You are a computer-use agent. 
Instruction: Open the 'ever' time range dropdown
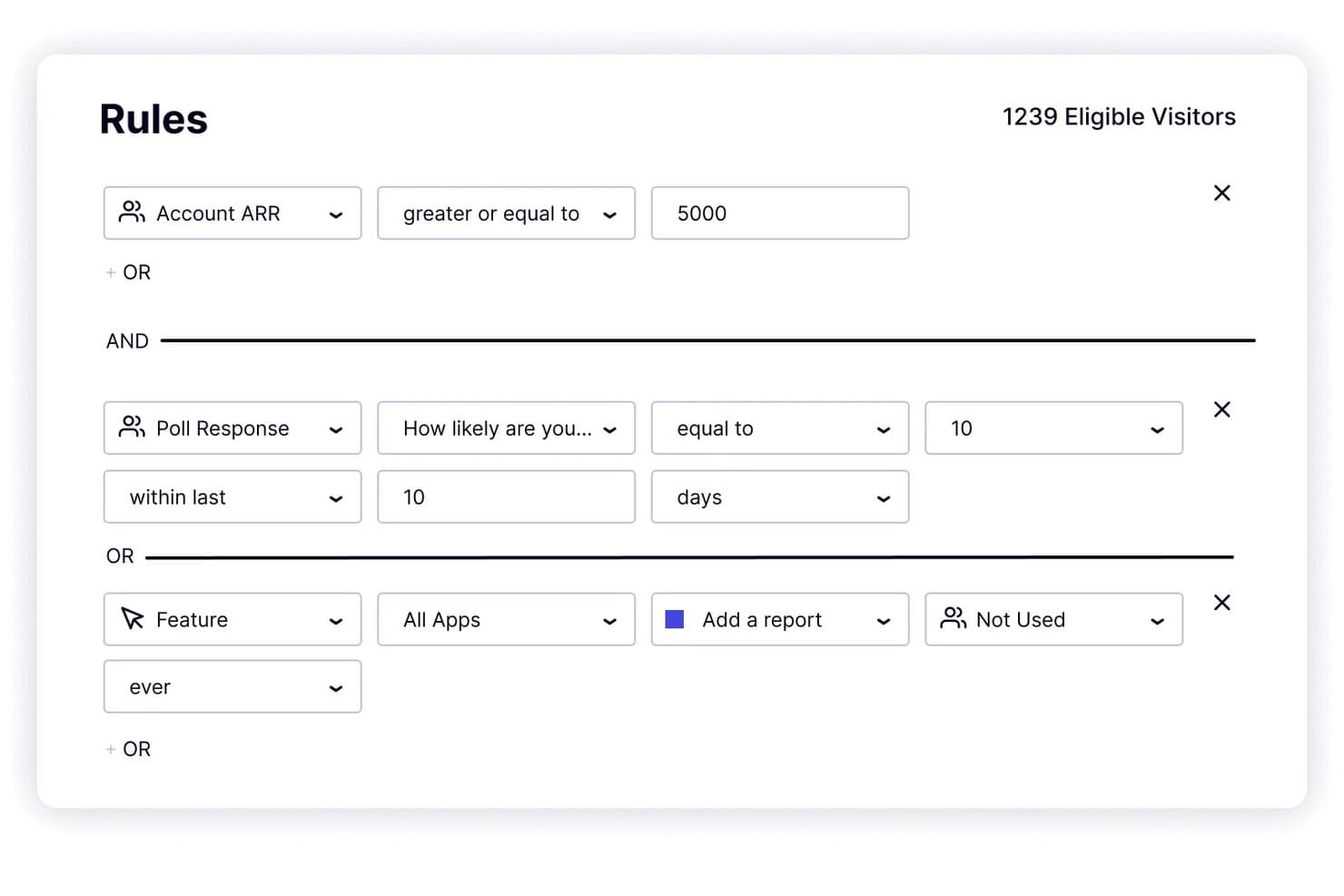(x=232, y=686)
